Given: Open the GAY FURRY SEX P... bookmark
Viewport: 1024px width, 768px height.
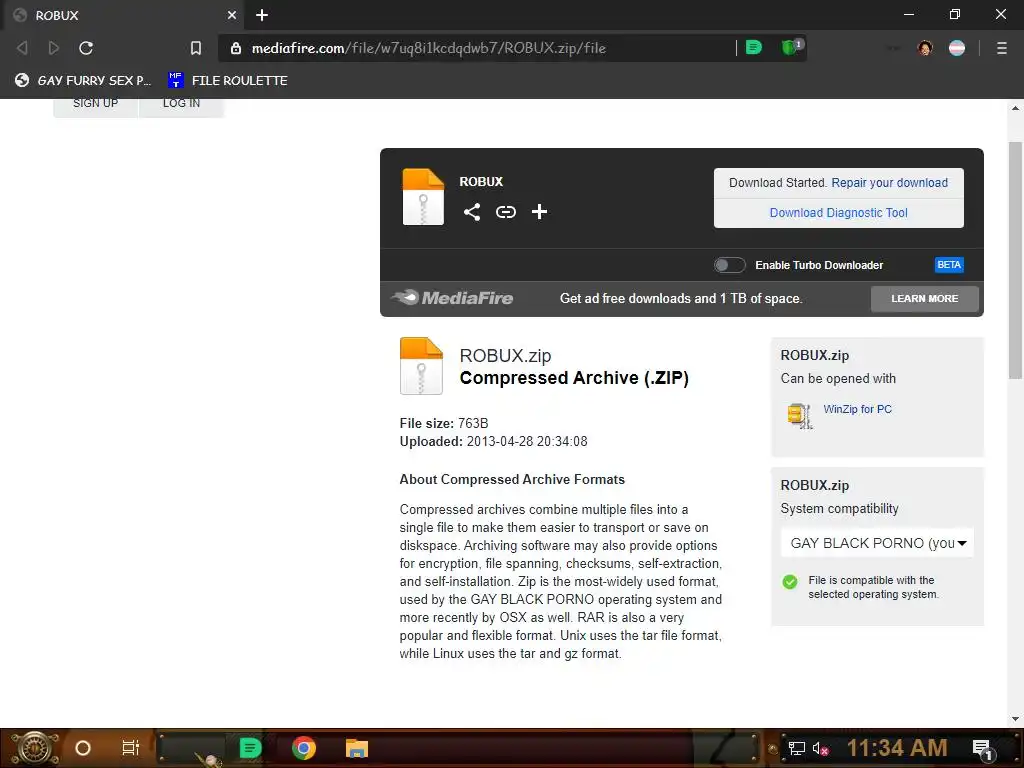Looking at the screenshot, I should point(83,80).
